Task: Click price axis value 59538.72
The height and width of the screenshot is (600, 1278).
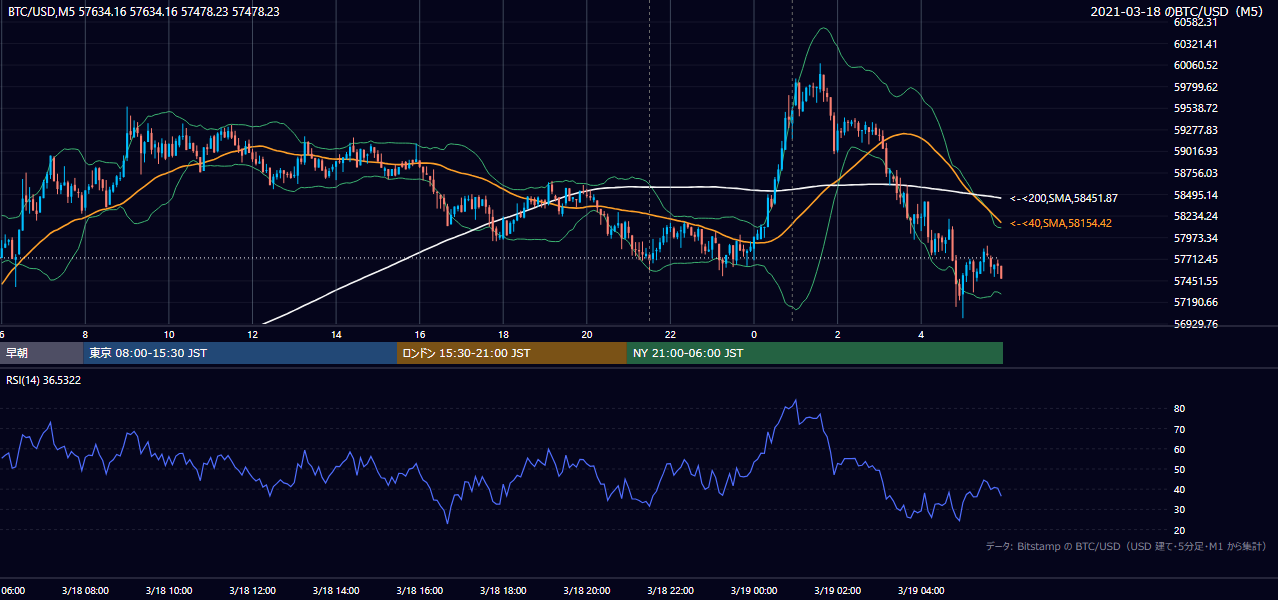Action: point(1195,108)
